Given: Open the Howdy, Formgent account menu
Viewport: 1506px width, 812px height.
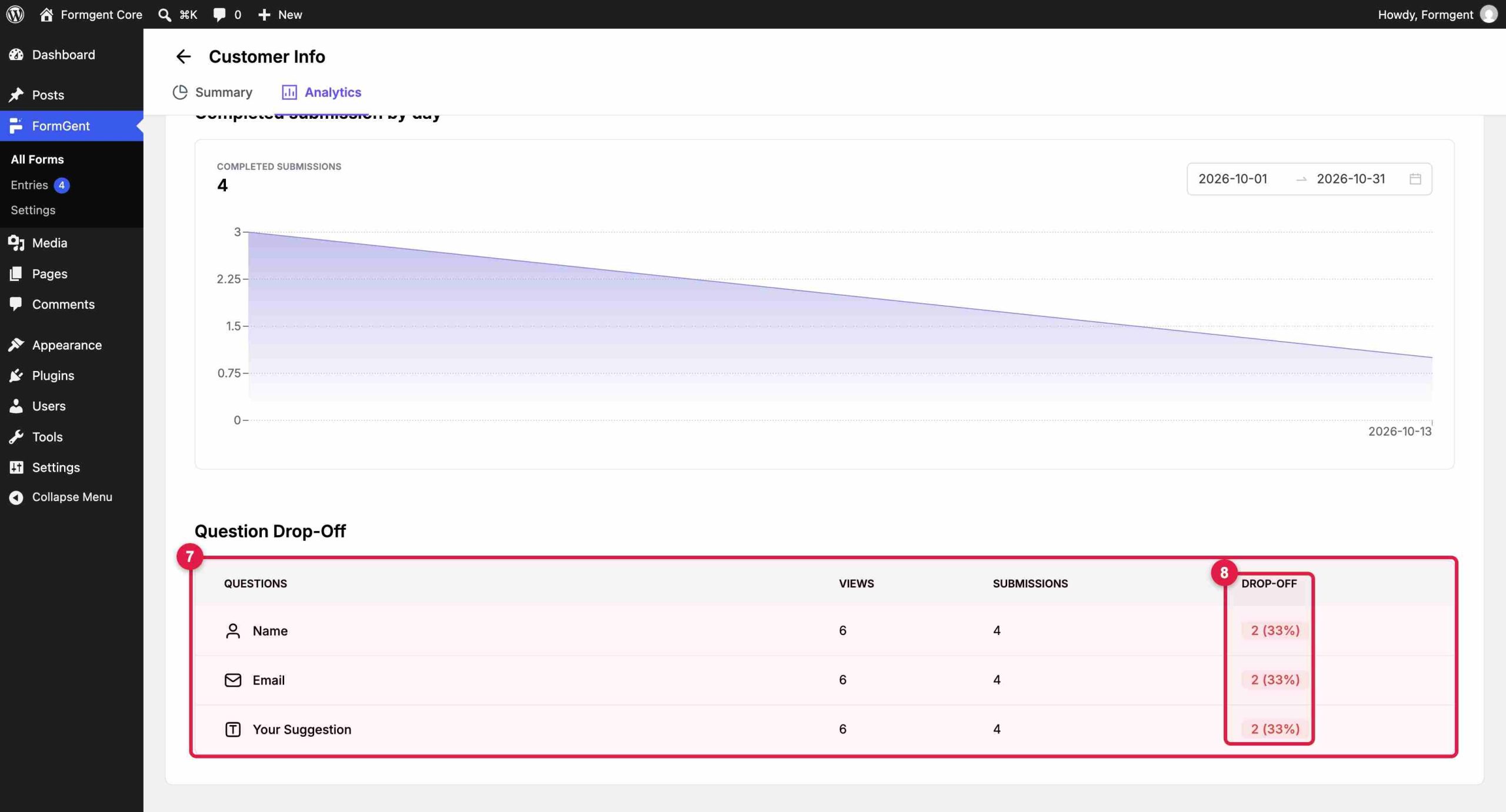Looking at the screenshot, I should click(x=1437, y=14).
